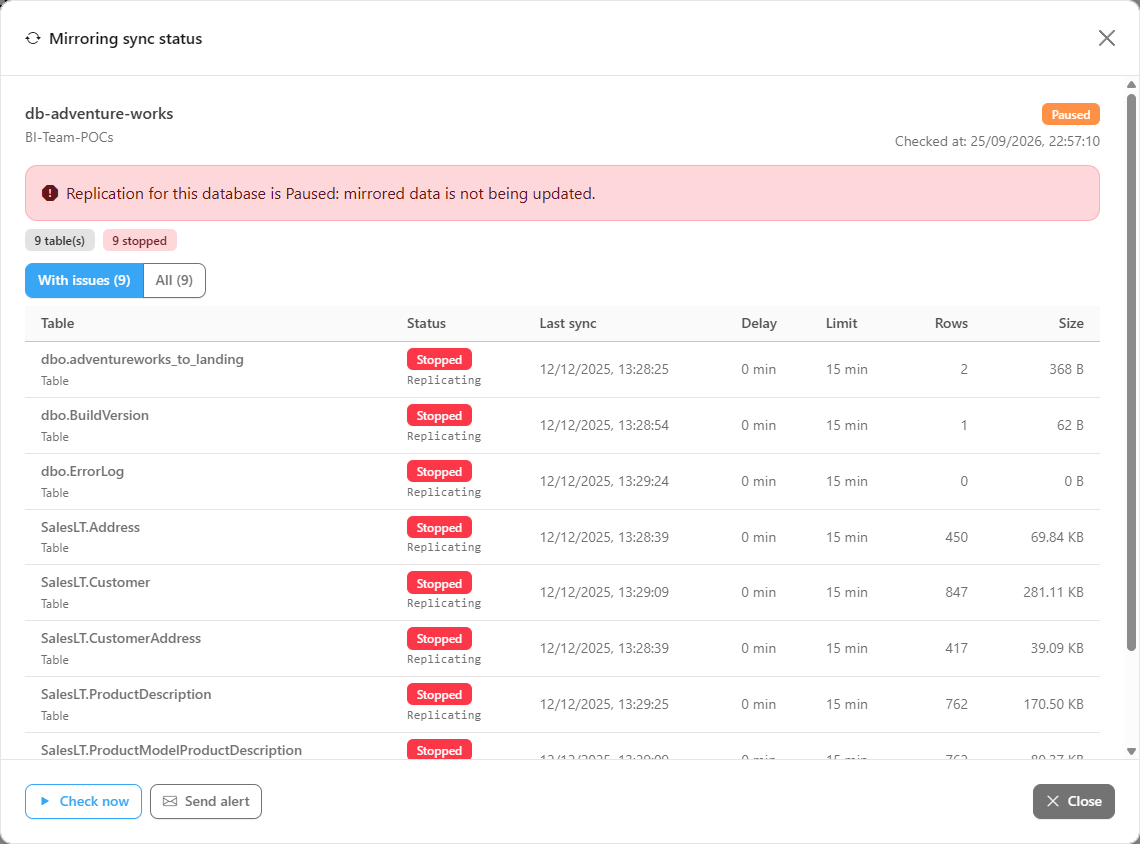This screenshot has width=1140, height=844.
Task: Click last sync 12/12/2025, 13:29:25
Action: (603, 704)
